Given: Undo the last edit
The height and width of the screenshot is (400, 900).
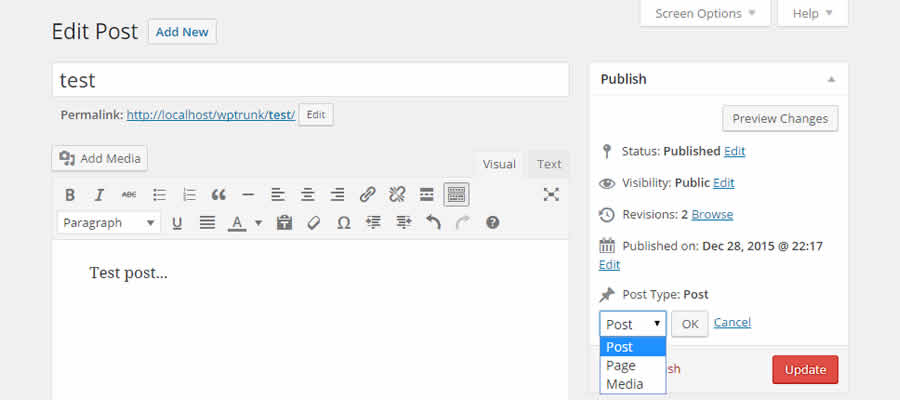Looking at the screenshot, I should (433, 223).
